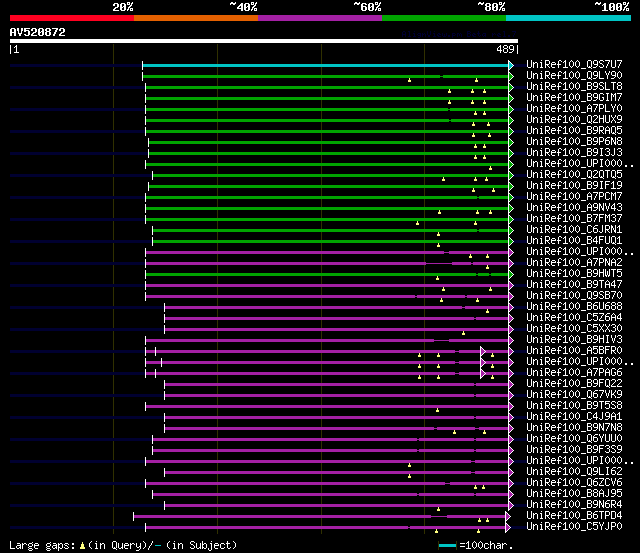640x553 pixels.
Task: Click the purple ~60% identity legend segment
Action: [x=320, y=18]
